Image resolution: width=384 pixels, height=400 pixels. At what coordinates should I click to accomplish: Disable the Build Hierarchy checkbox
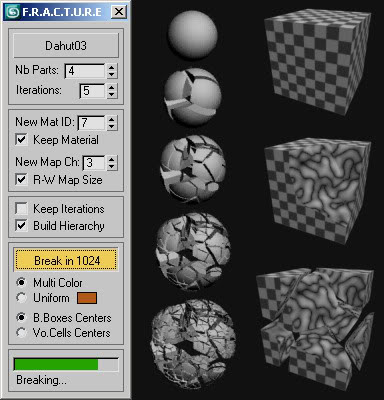click(x=21, y=226)
